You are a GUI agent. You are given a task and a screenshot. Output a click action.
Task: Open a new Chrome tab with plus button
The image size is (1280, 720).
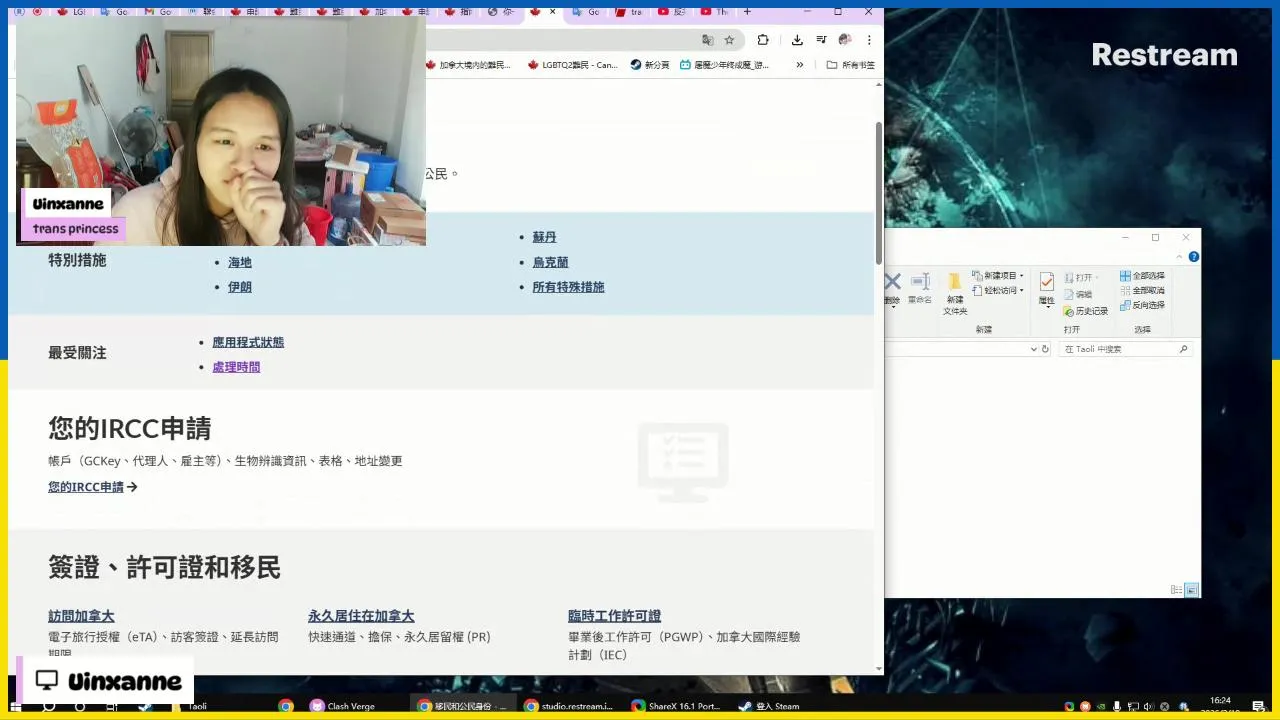click(747, 12)
